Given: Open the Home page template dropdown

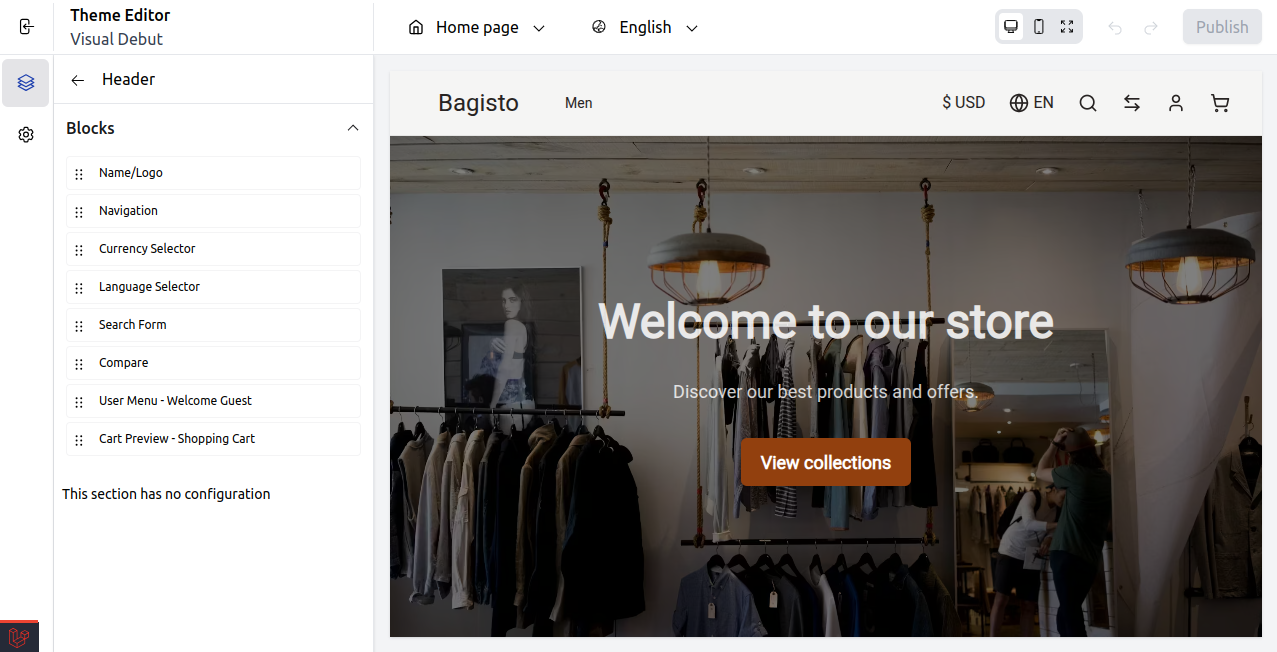Looking at the screenshot, I should [x=477, y=27].
